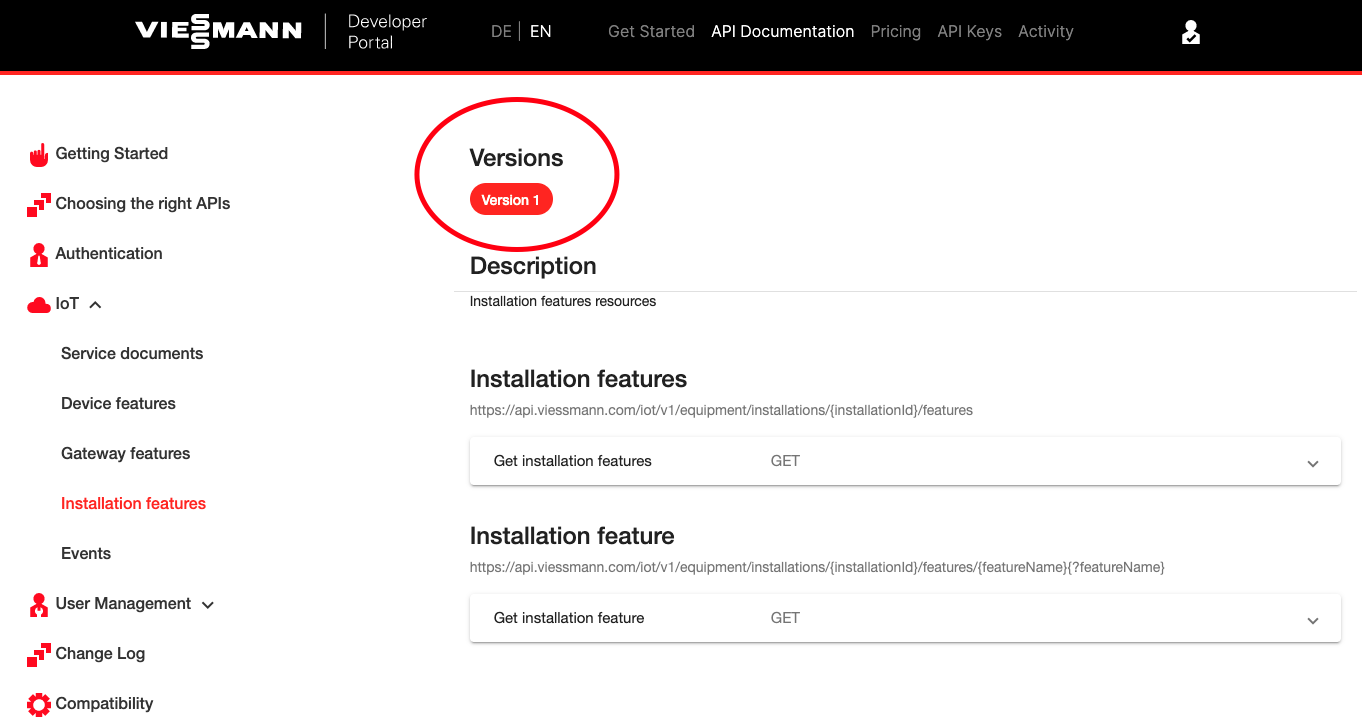Select the Version 1 button
The width and height of the screenshot is (1362, 723).
(x=511, y=200)
